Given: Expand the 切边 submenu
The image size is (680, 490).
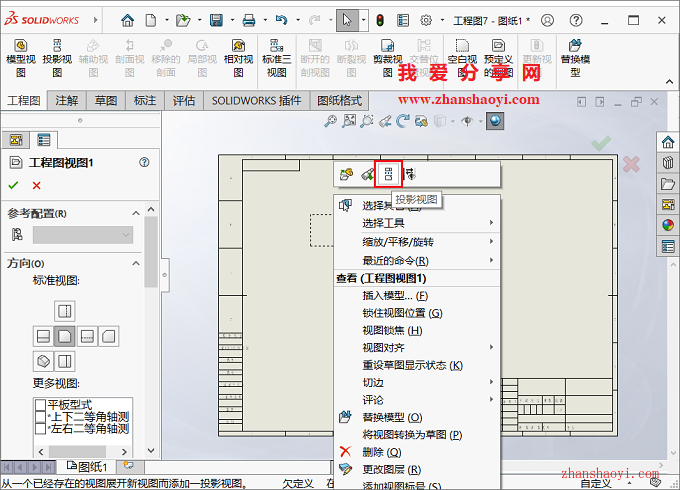Looking at the screenshot, I should [417, 382].
